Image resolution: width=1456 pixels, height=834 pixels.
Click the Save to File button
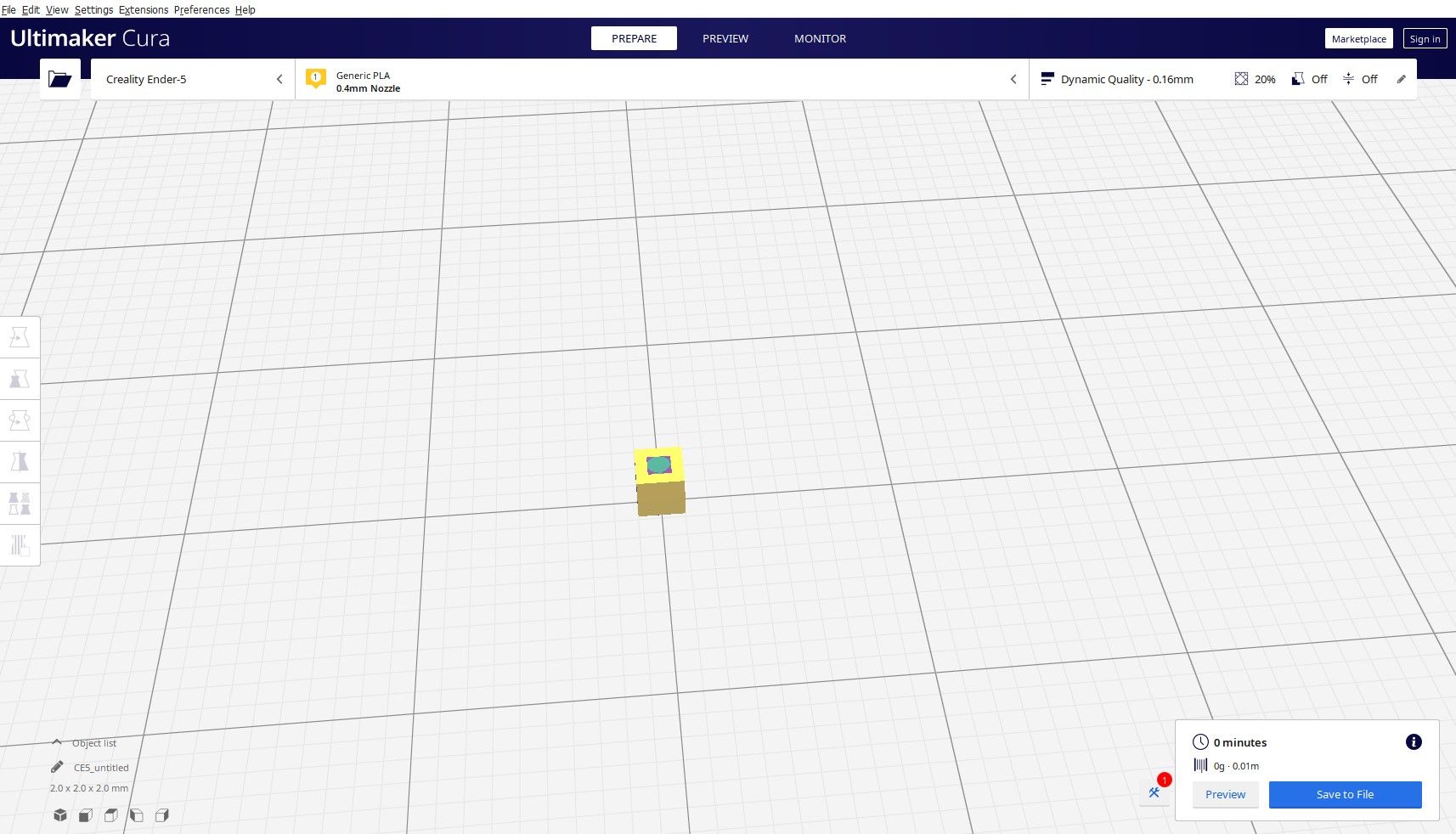pyautogui.click(x=1344, y=794)
